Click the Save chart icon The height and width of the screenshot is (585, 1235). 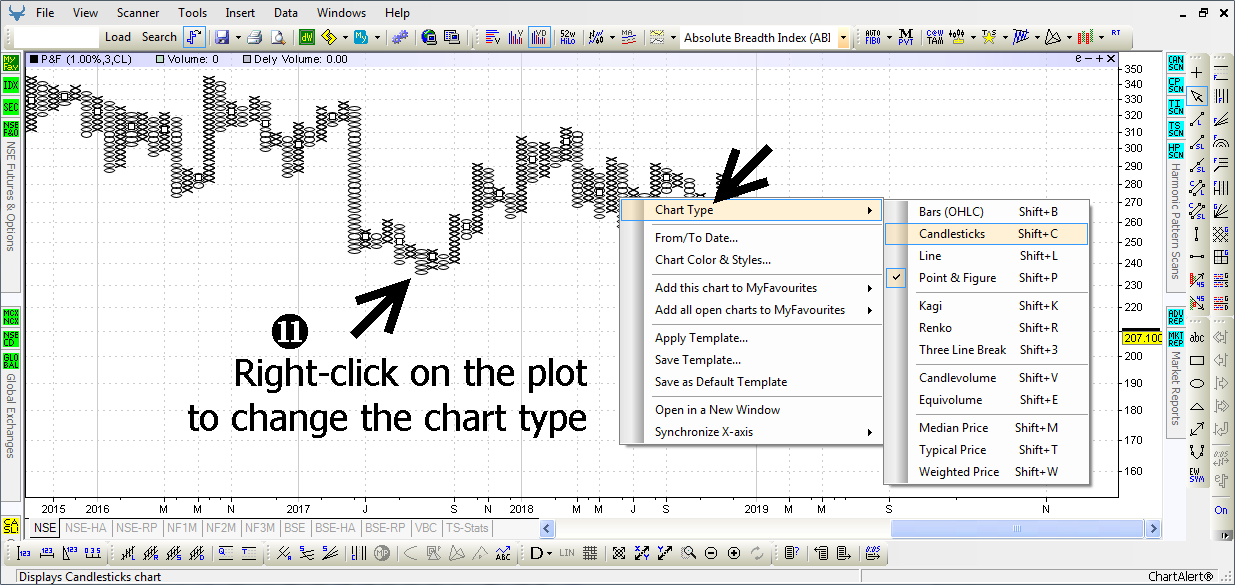point(221,37)
